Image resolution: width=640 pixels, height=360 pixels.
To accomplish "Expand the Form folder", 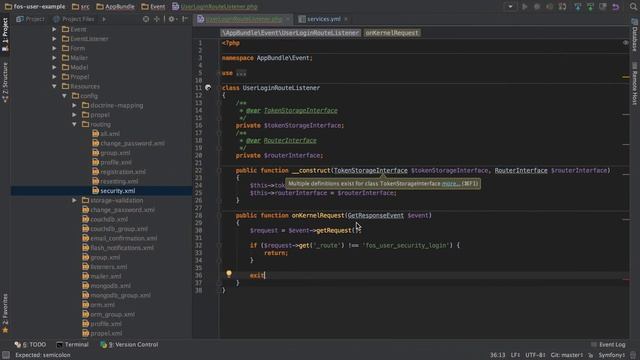I will (x=54, y=48).
